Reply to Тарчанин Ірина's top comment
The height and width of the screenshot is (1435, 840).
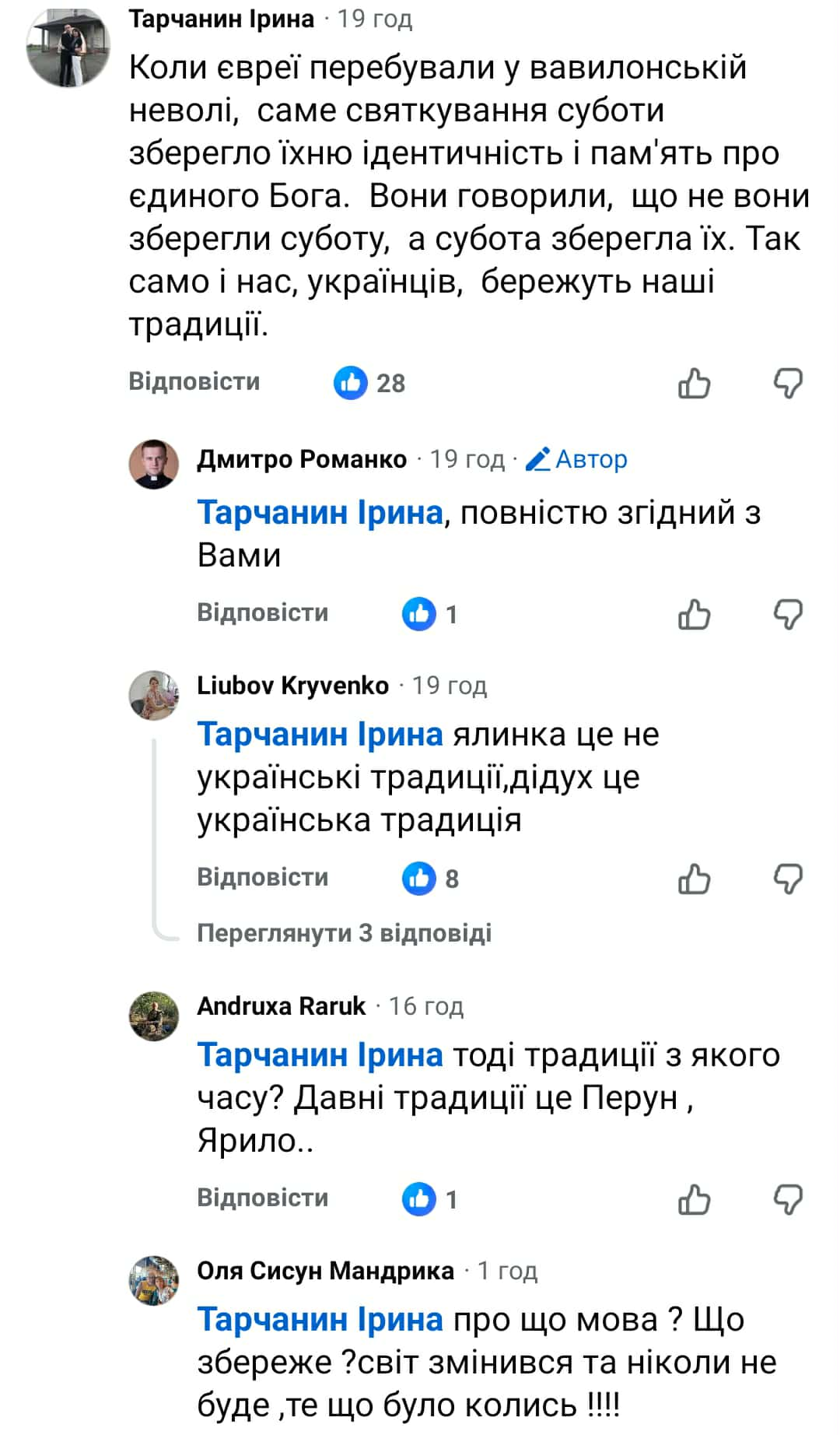tap(194, 381)
